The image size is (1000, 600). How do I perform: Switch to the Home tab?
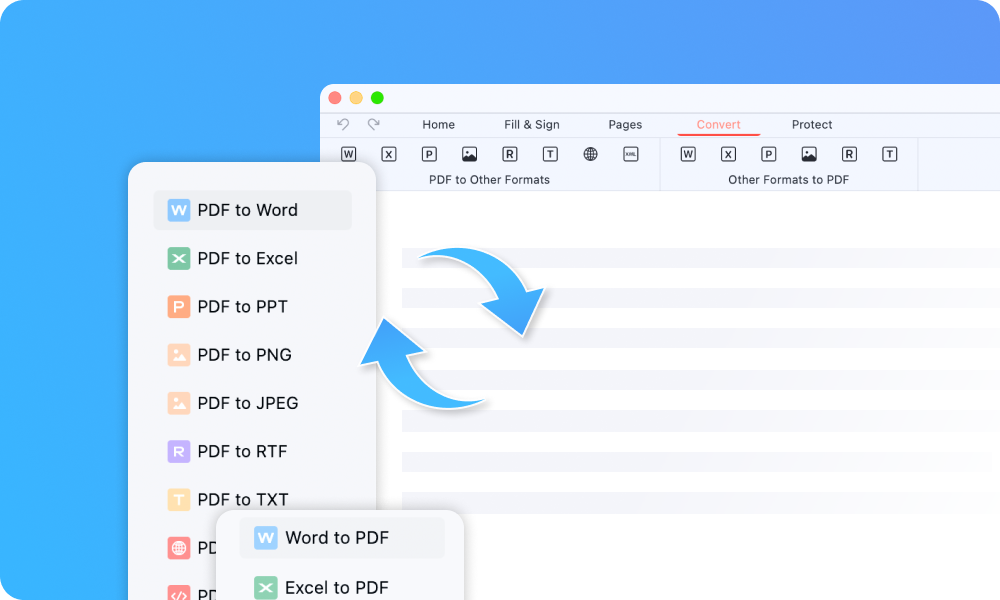pos(438,125)
